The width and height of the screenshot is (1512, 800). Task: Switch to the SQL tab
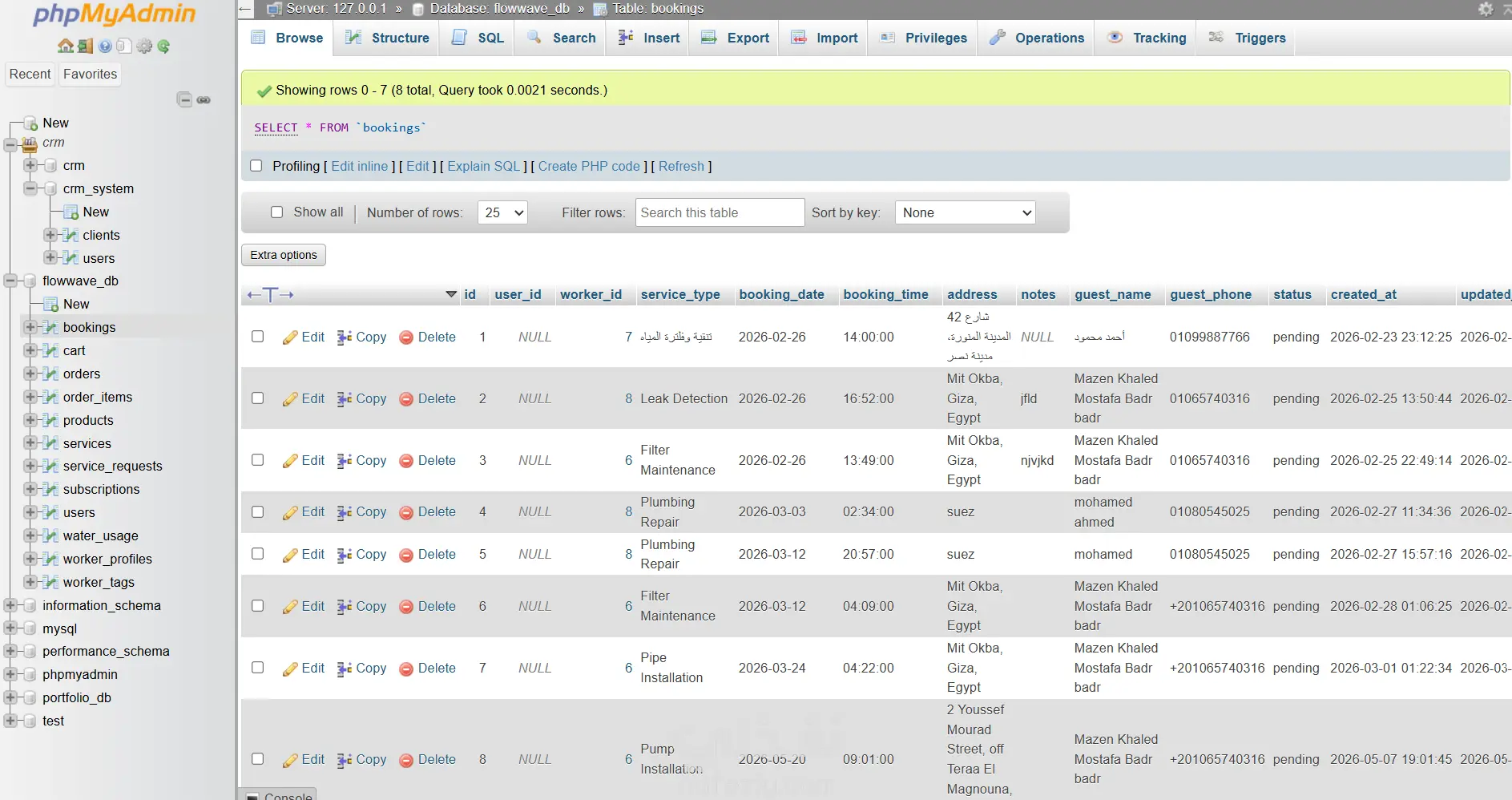tap(478, 38)
